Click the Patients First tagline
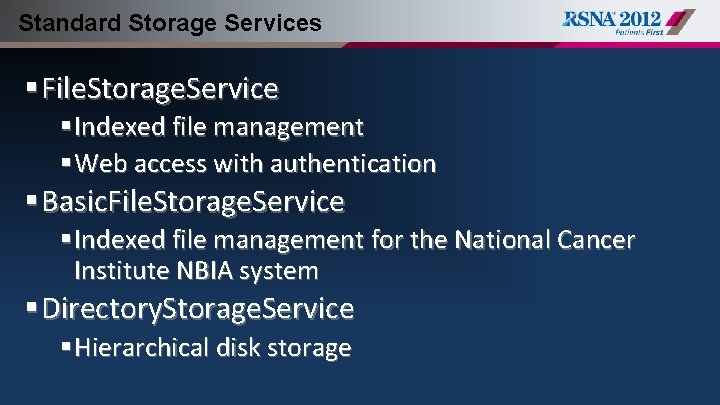Screen dimensions: 720x405 (x=639, y=32)
